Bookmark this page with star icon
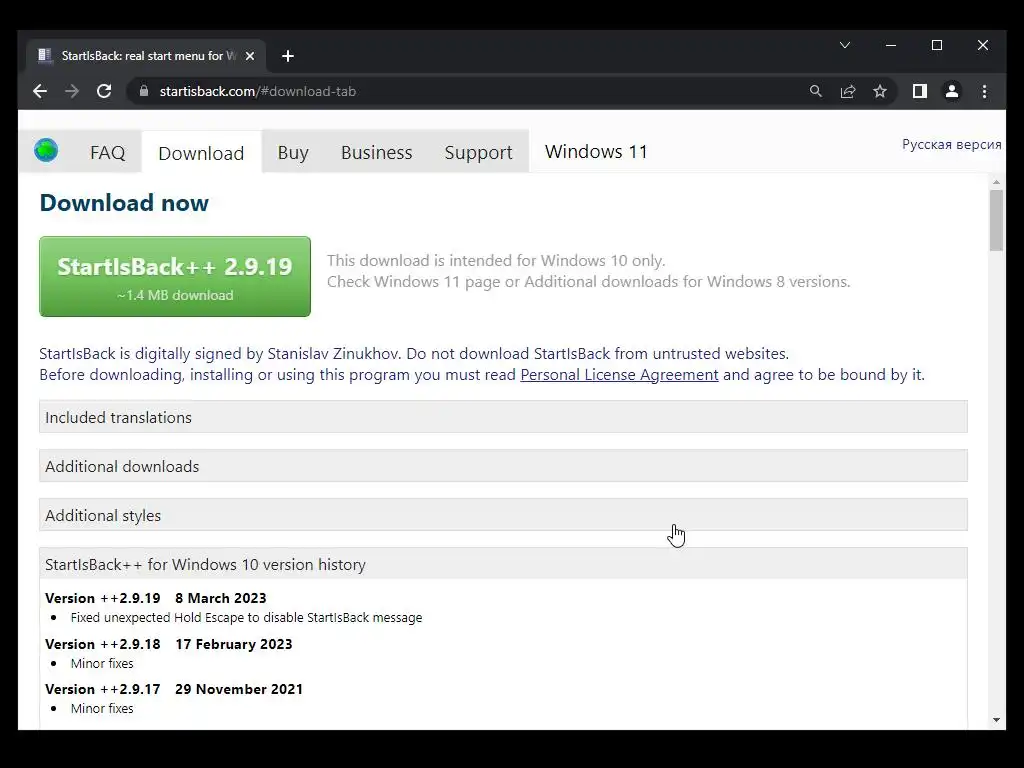 tap(880, 91)
